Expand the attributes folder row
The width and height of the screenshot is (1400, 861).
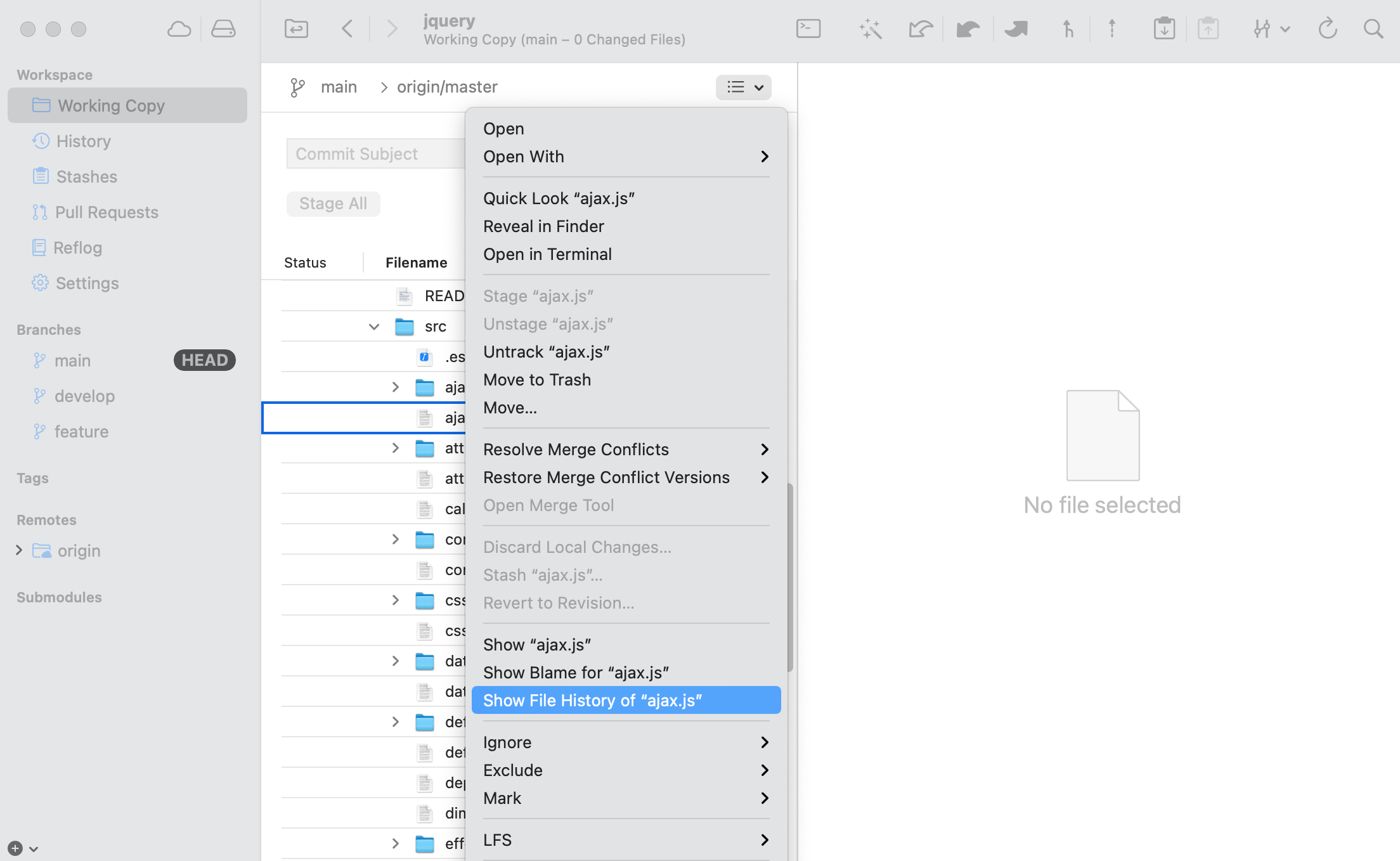pyautogui.click(x=396, y=448)
